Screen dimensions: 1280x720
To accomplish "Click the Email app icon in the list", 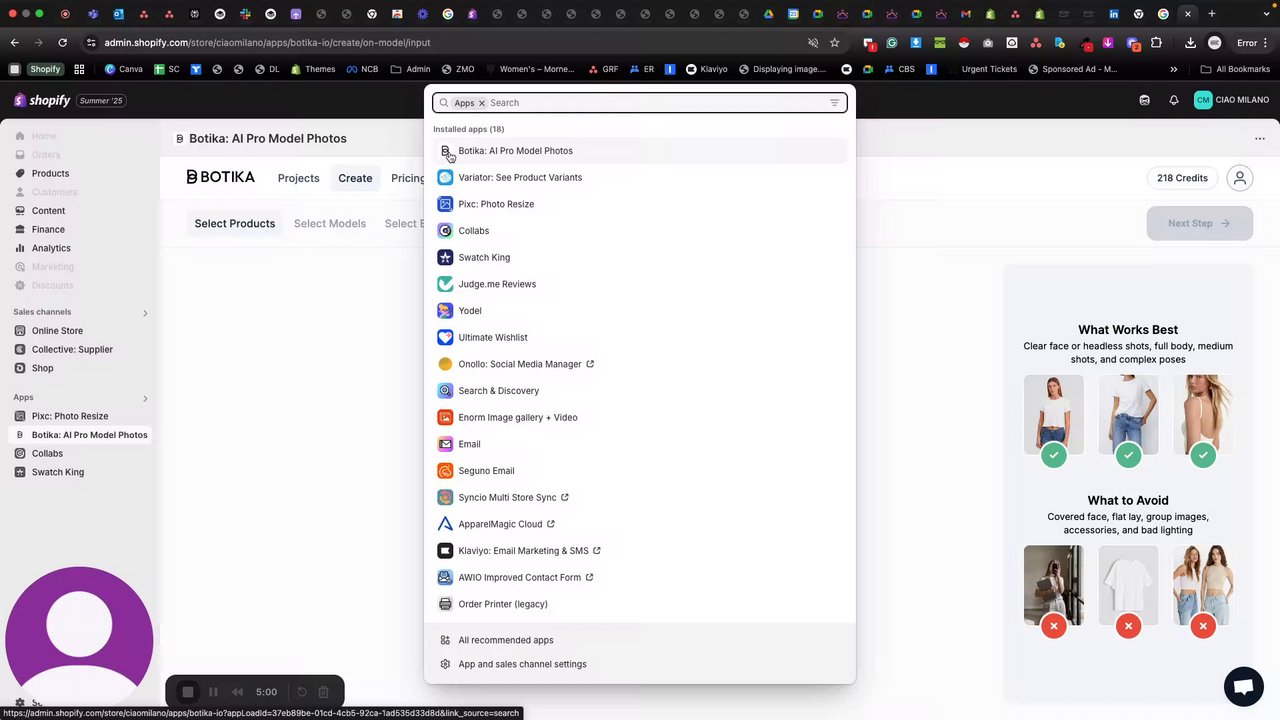I will (445, 444).
